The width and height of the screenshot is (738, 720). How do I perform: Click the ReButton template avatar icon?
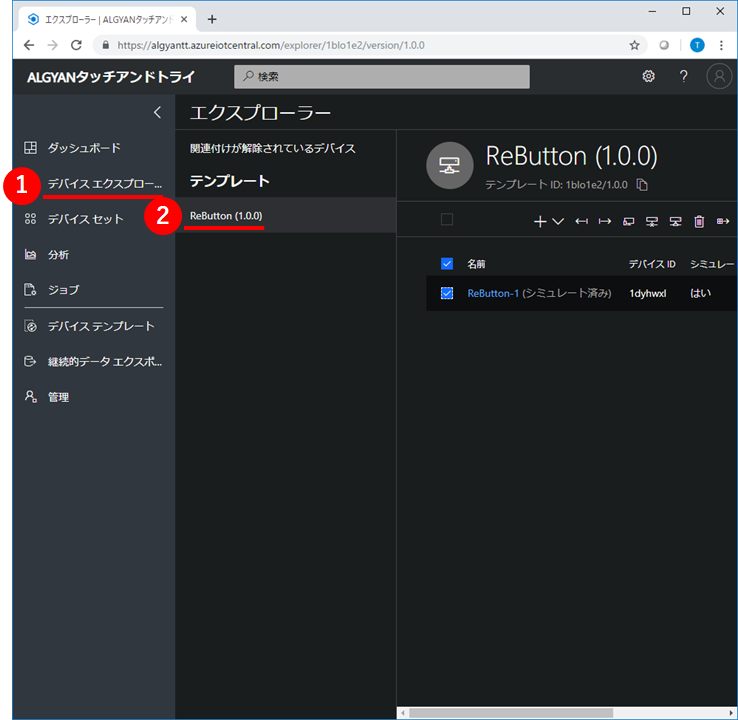click(449, 165)
